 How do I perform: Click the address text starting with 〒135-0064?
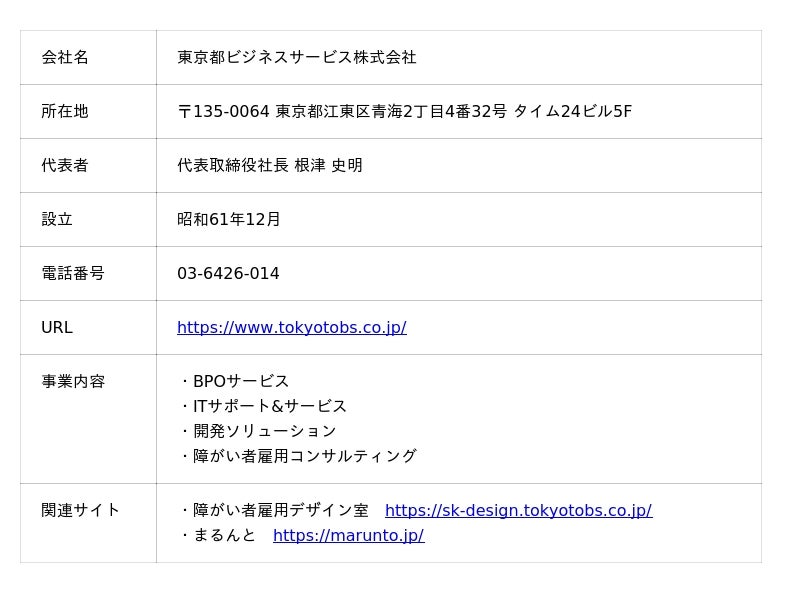tap(404, 112)
